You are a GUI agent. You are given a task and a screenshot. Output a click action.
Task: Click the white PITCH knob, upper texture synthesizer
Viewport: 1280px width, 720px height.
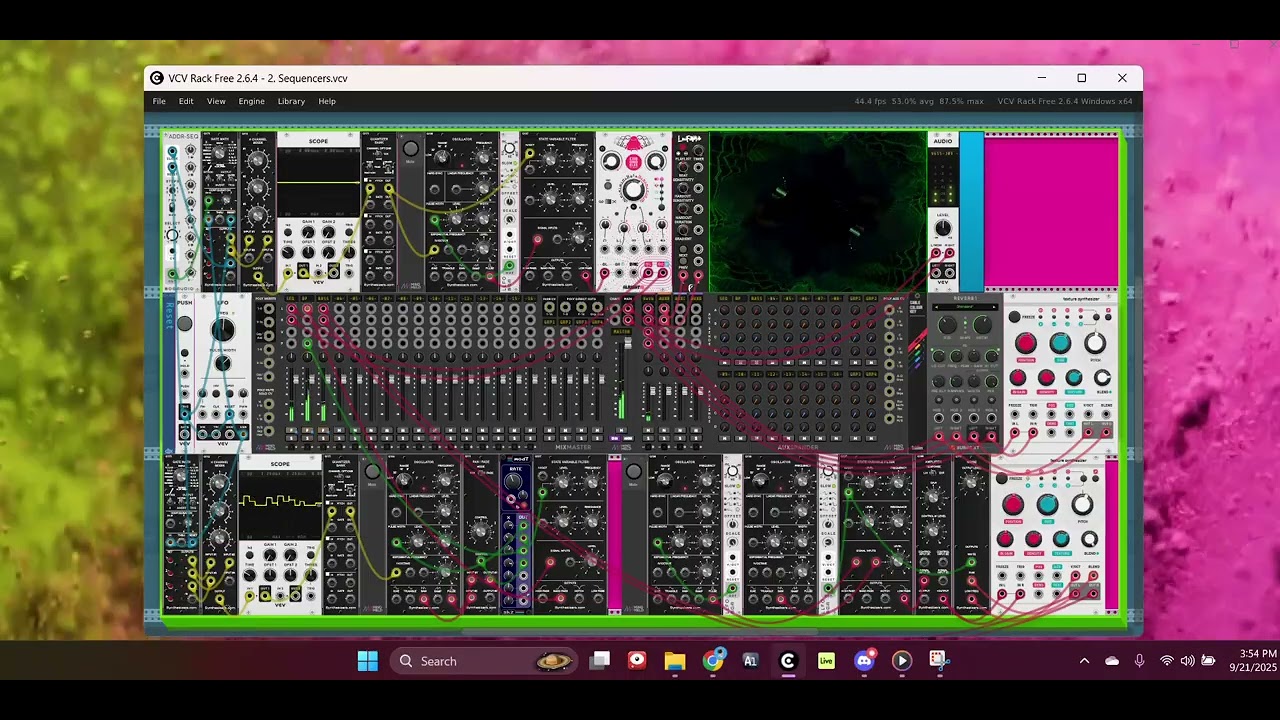1095,344
